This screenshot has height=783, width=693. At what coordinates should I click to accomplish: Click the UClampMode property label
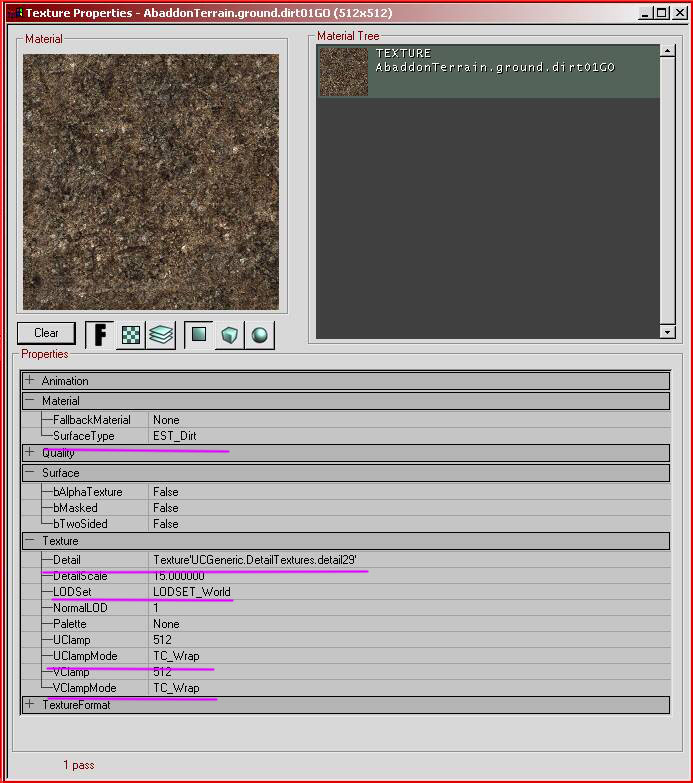coord(85,656)
